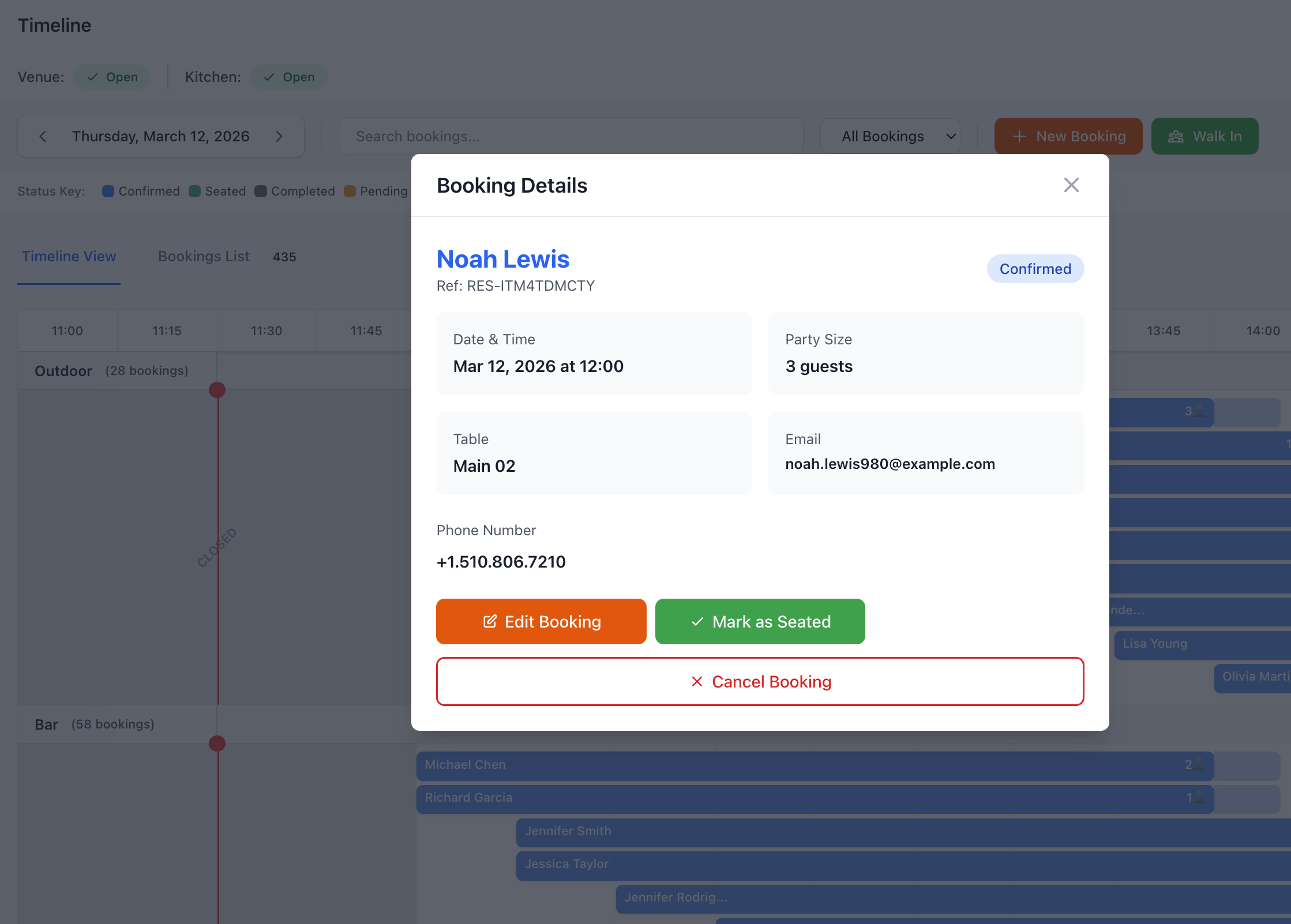Collapse the Outdoor section header

[63, 371]
